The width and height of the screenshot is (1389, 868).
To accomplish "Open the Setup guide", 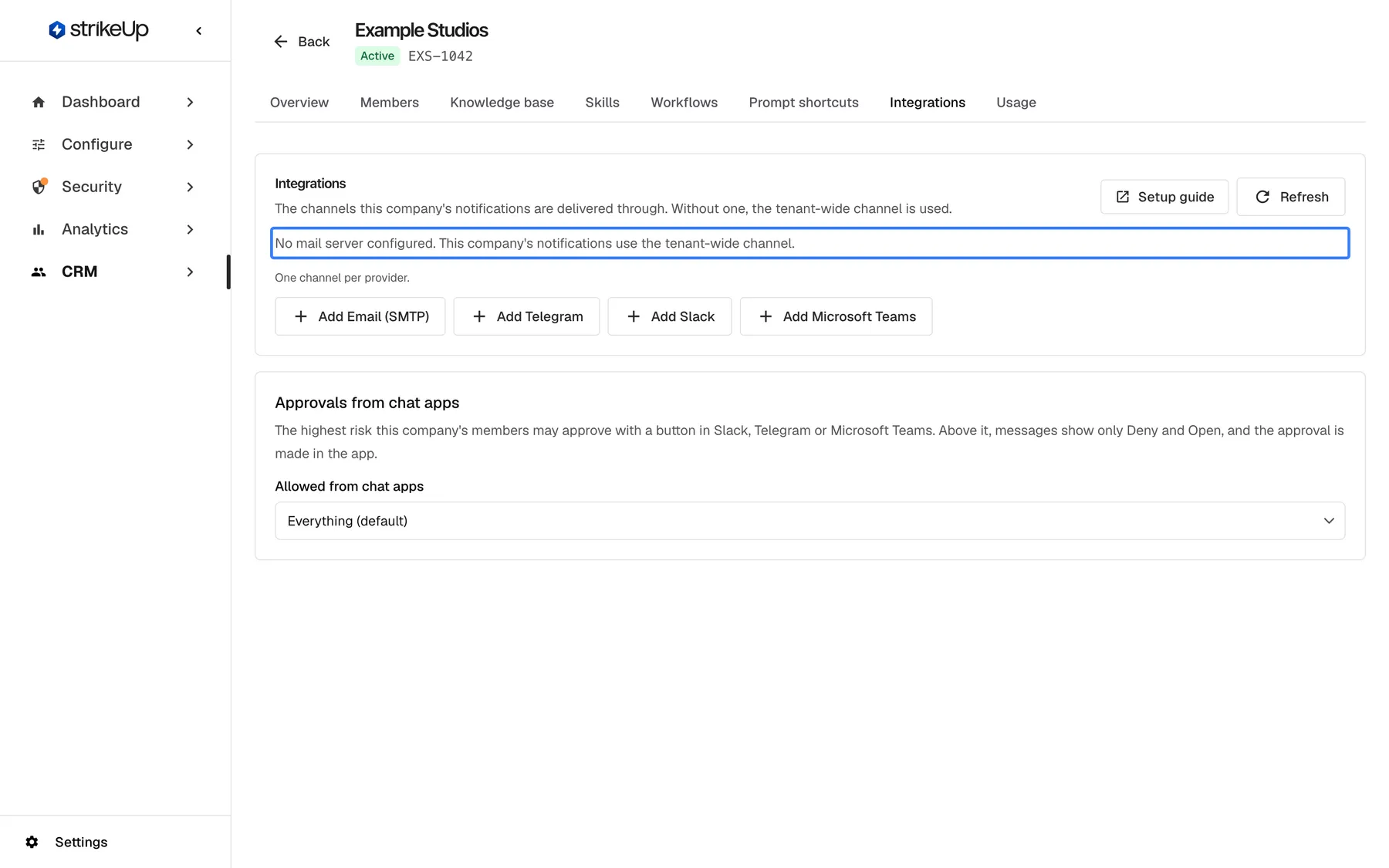I will tap(1164, 197).
